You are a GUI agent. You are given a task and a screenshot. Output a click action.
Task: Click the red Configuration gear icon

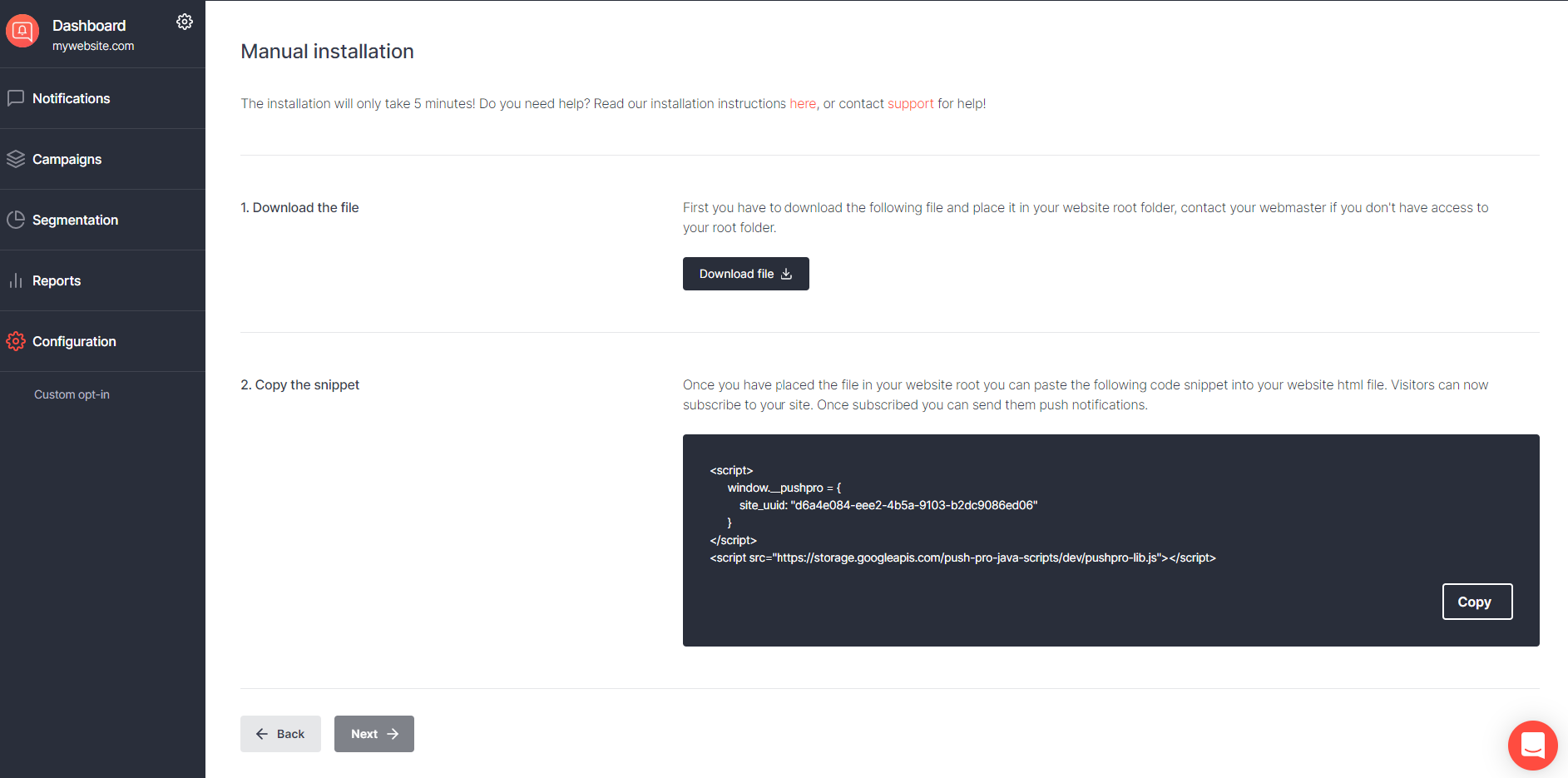tap(16, 341)
